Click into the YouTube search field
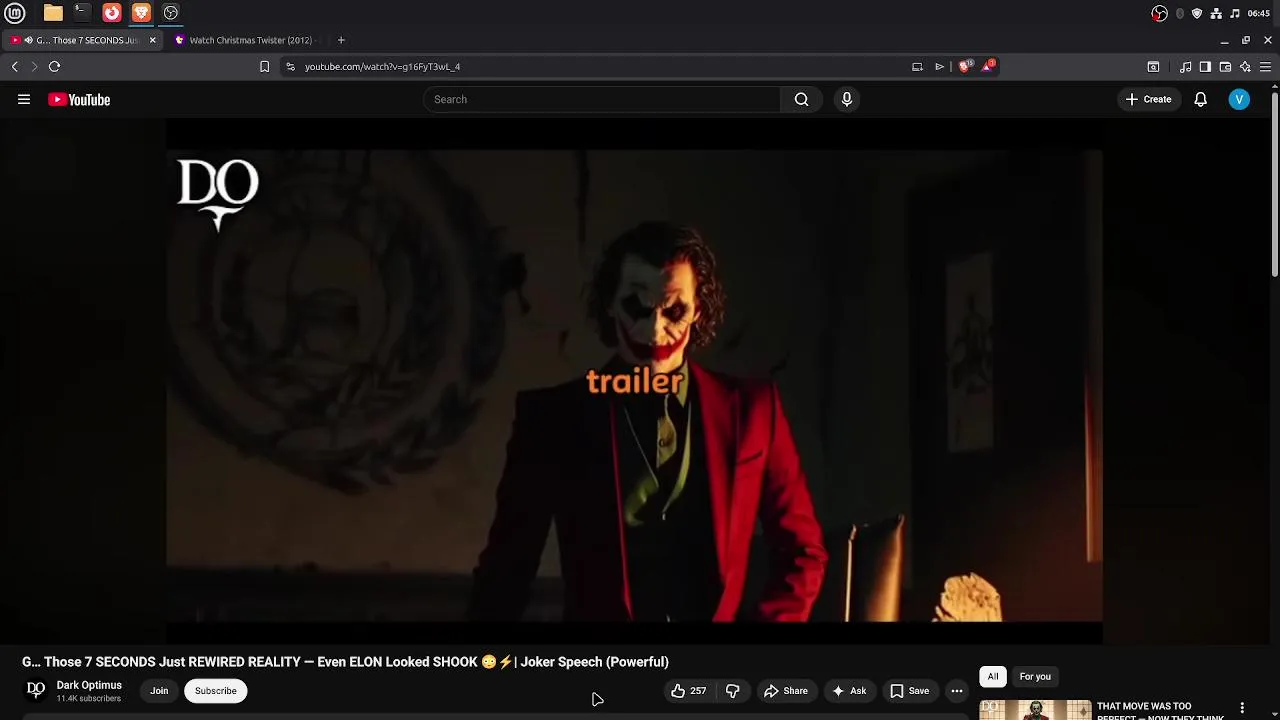 602,99
